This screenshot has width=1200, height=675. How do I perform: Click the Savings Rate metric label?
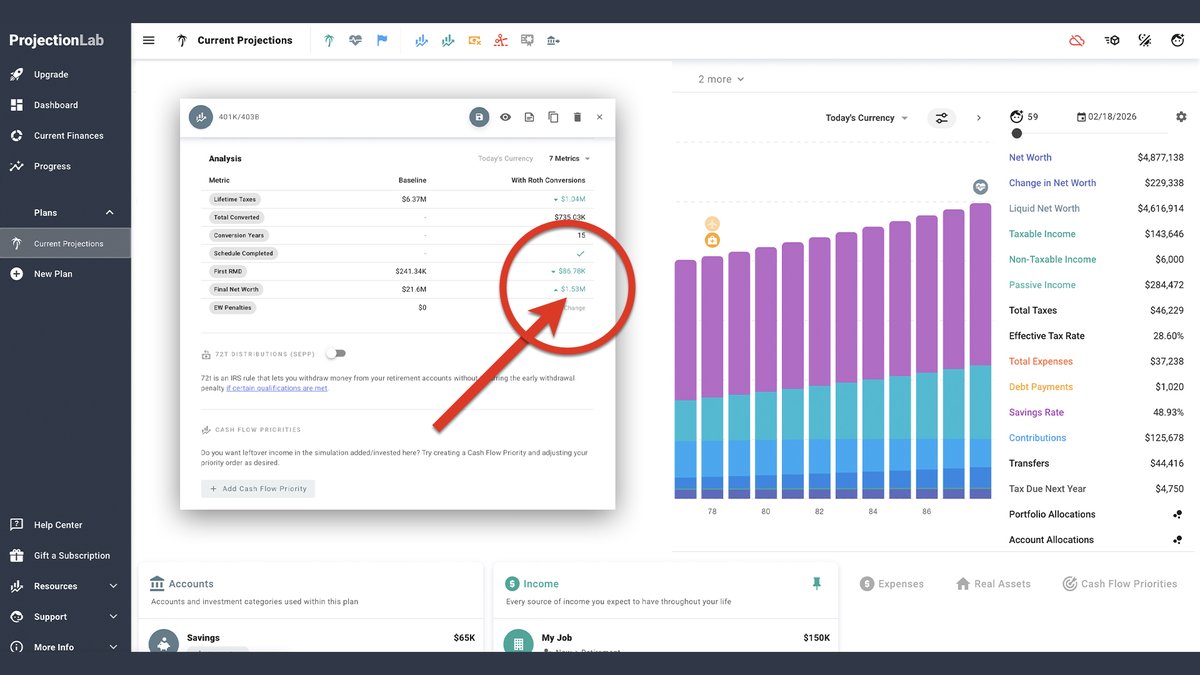coord(1036,413)
